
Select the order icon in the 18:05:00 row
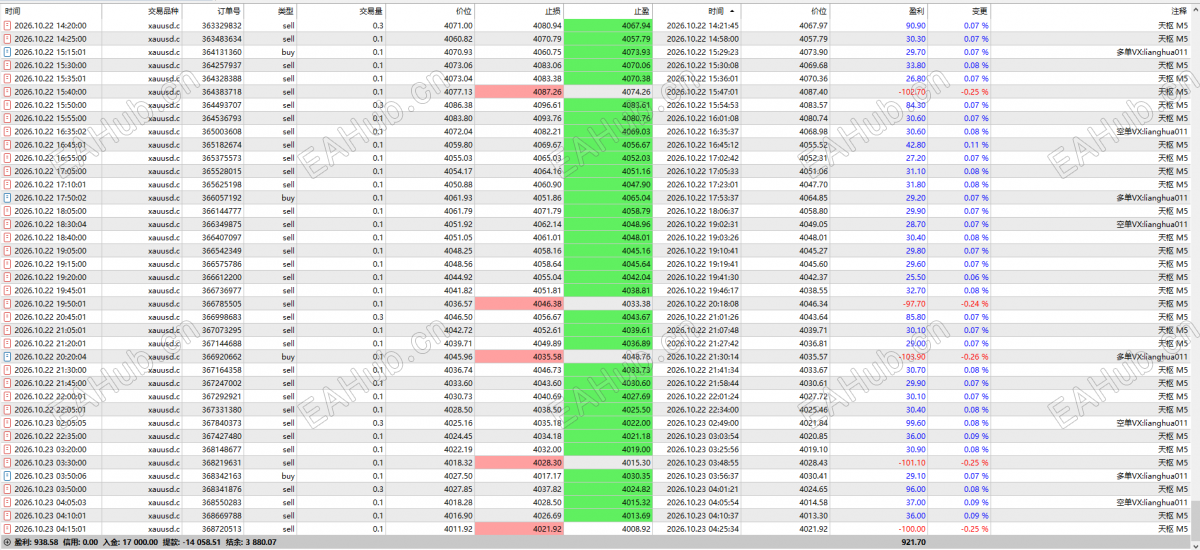pyautogui.click(x=8, y=211)
